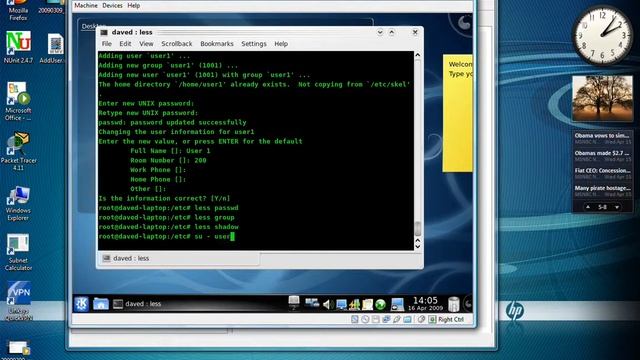The height and width of the screenshot is (360, 640).
Task: Click the terminal scrollbar up arrow
Action: (418, 55)
